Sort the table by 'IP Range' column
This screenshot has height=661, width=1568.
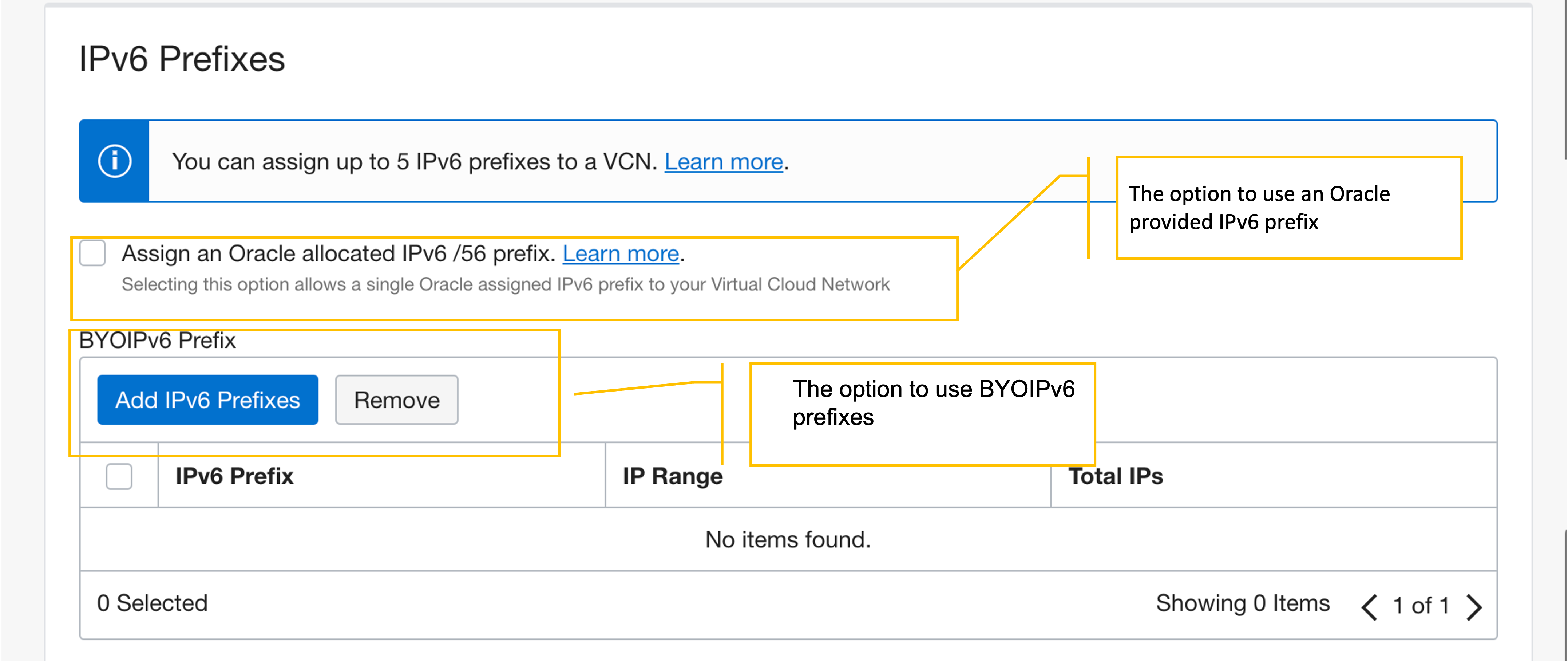(x=672, y=477)
